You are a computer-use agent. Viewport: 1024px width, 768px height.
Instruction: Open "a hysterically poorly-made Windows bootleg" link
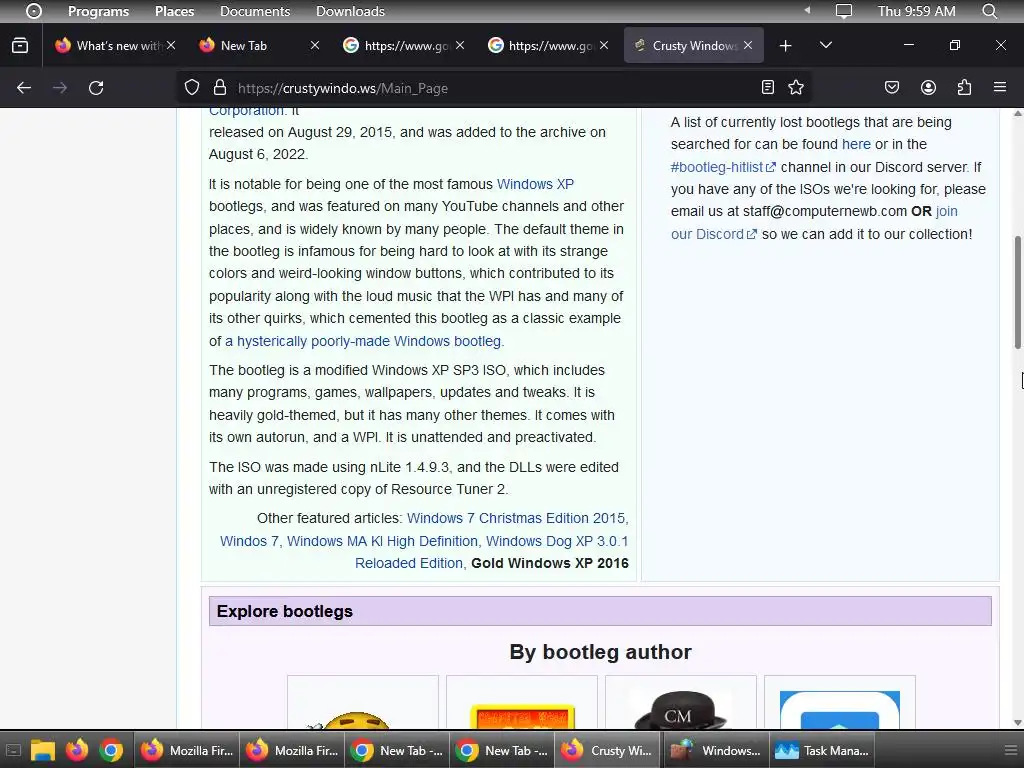click(x=364, y=341)
